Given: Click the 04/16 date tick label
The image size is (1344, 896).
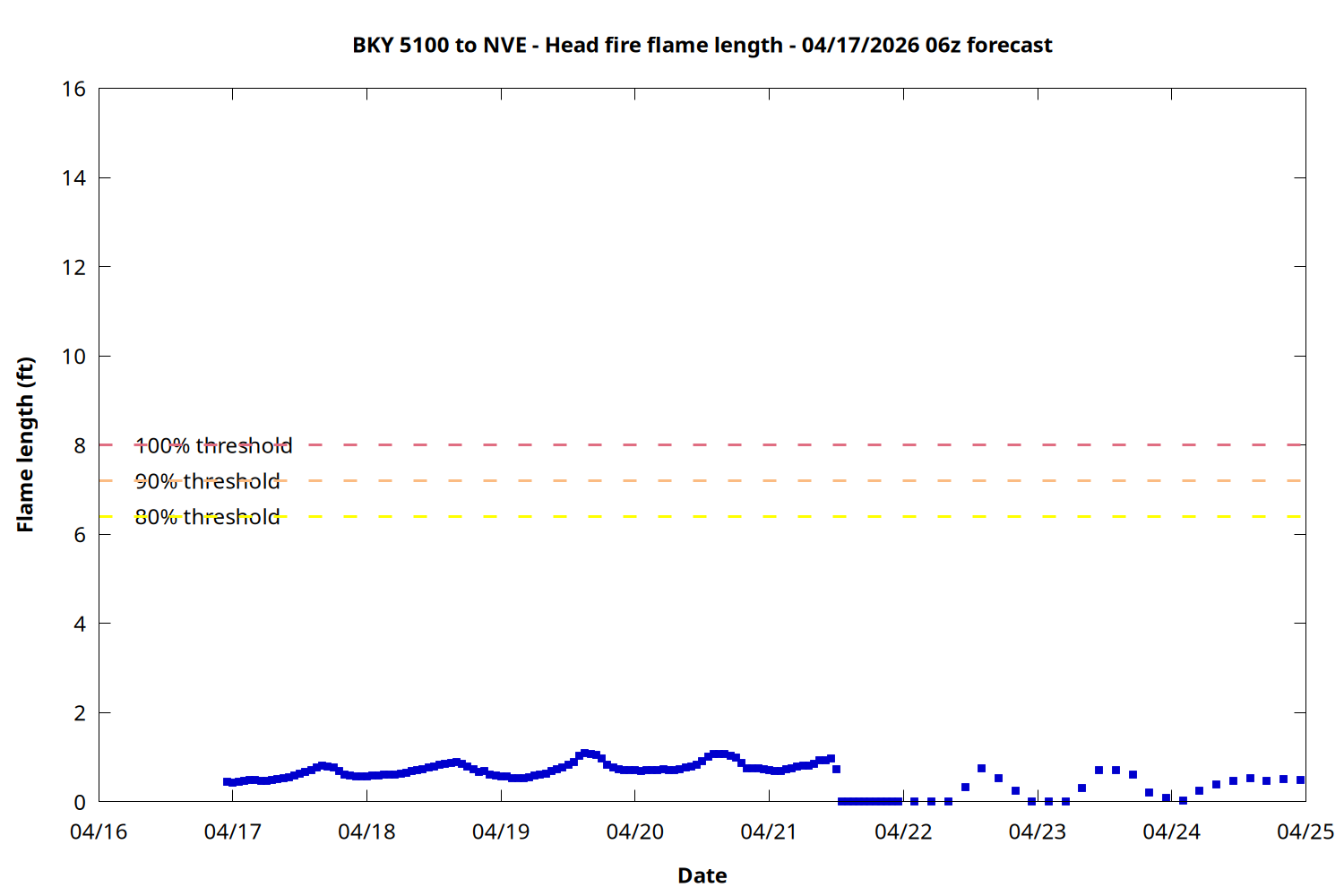Looking at the screenshot, I should pyautogui.click(x=99, y=832).
